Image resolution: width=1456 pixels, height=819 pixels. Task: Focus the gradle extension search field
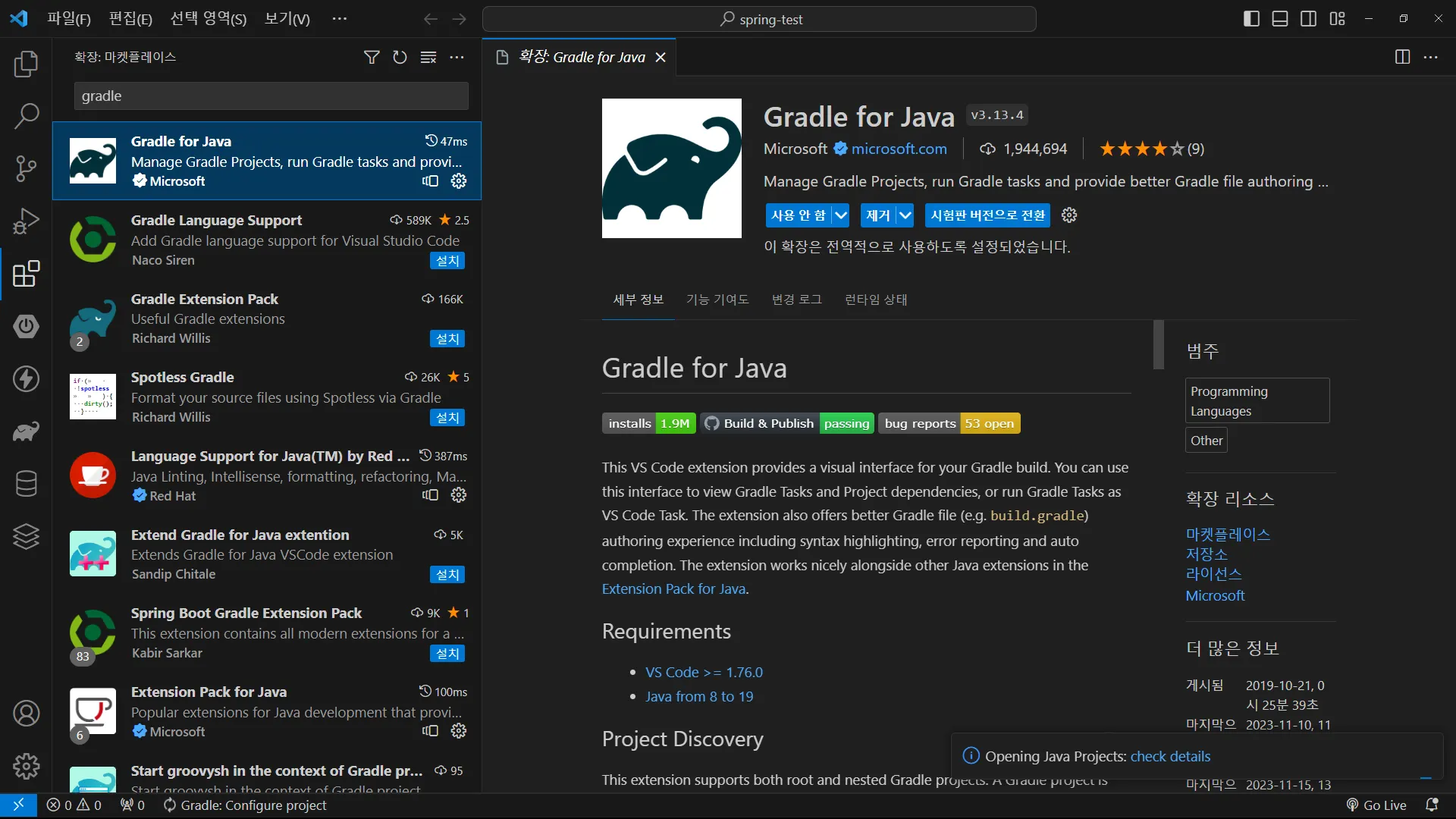coord(271,96)
